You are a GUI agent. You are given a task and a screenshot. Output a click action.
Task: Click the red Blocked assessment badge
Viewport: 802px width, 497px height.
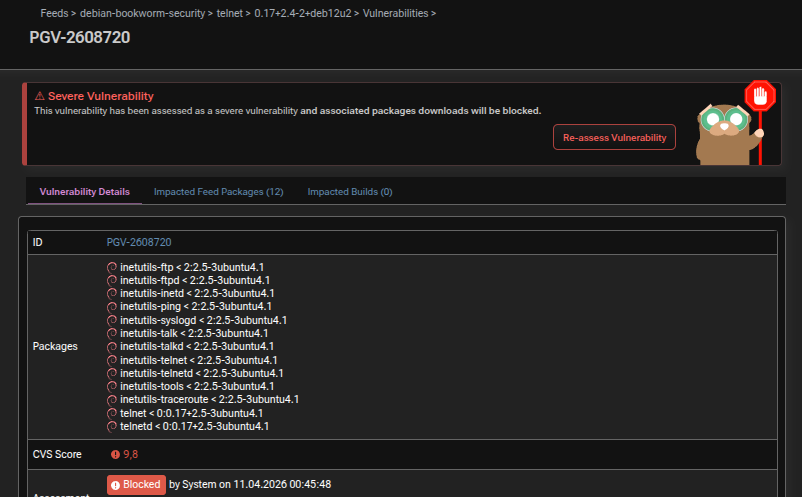(x=136, y=484)
